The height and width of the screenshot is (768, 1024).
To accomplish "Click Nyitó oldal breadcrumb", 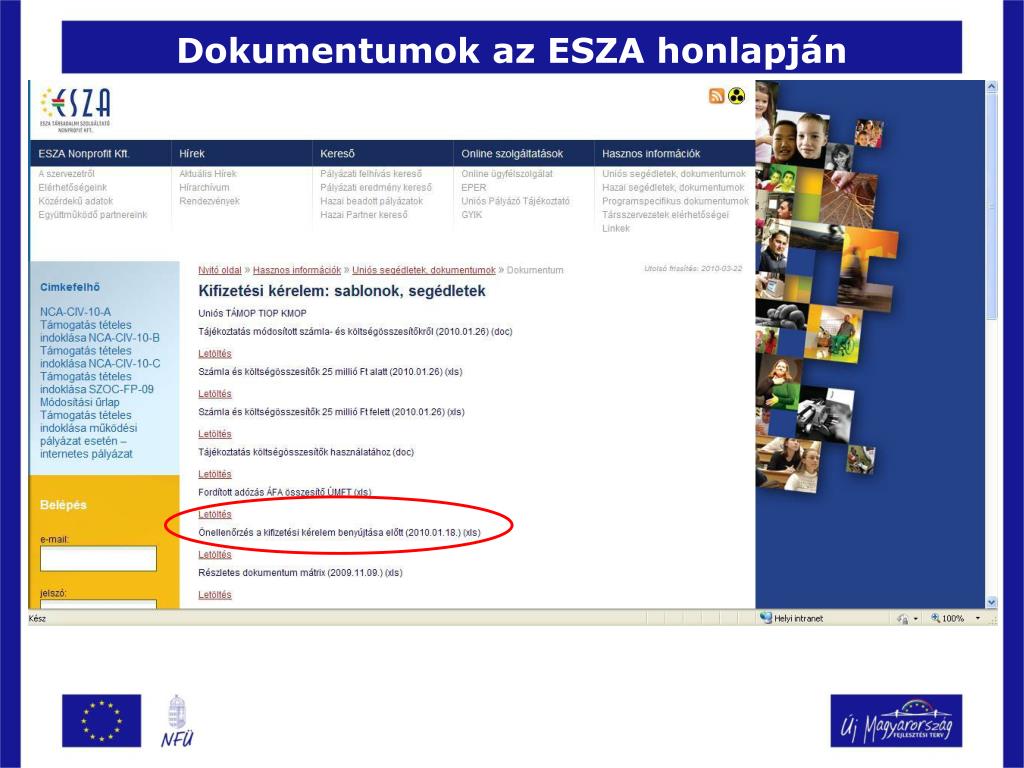I will tap(220, 270).
